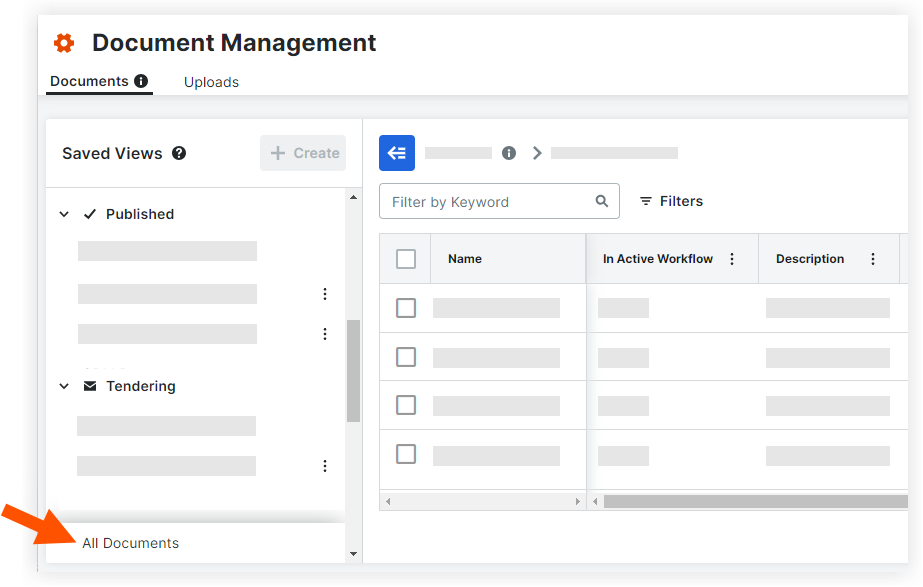923x587 pixels.
Task: Open the In Active Workflow column menu
Action: 732,258
